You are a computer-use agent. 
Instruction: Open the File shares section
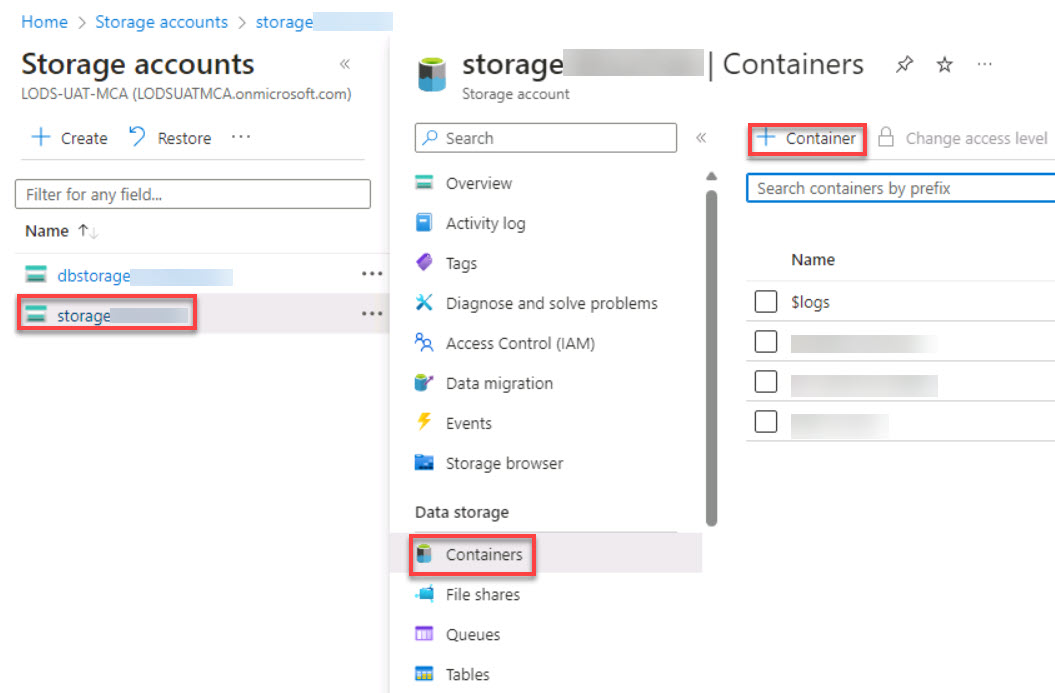(x=481, y=594)
